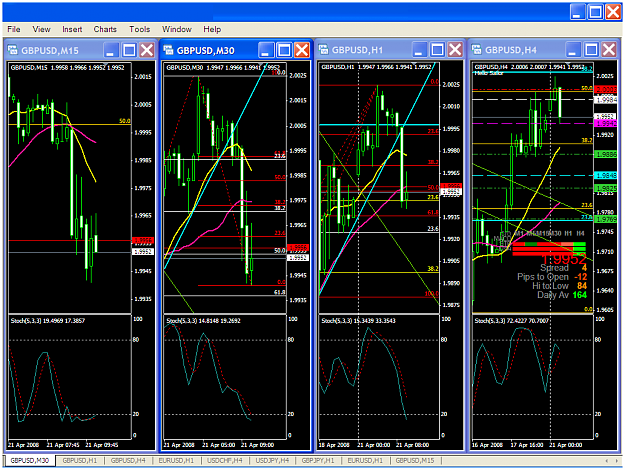Maximize the GBPUSD,H1 chart window
This screenshot has height=470, width=625.
click(x=437, y=50)
